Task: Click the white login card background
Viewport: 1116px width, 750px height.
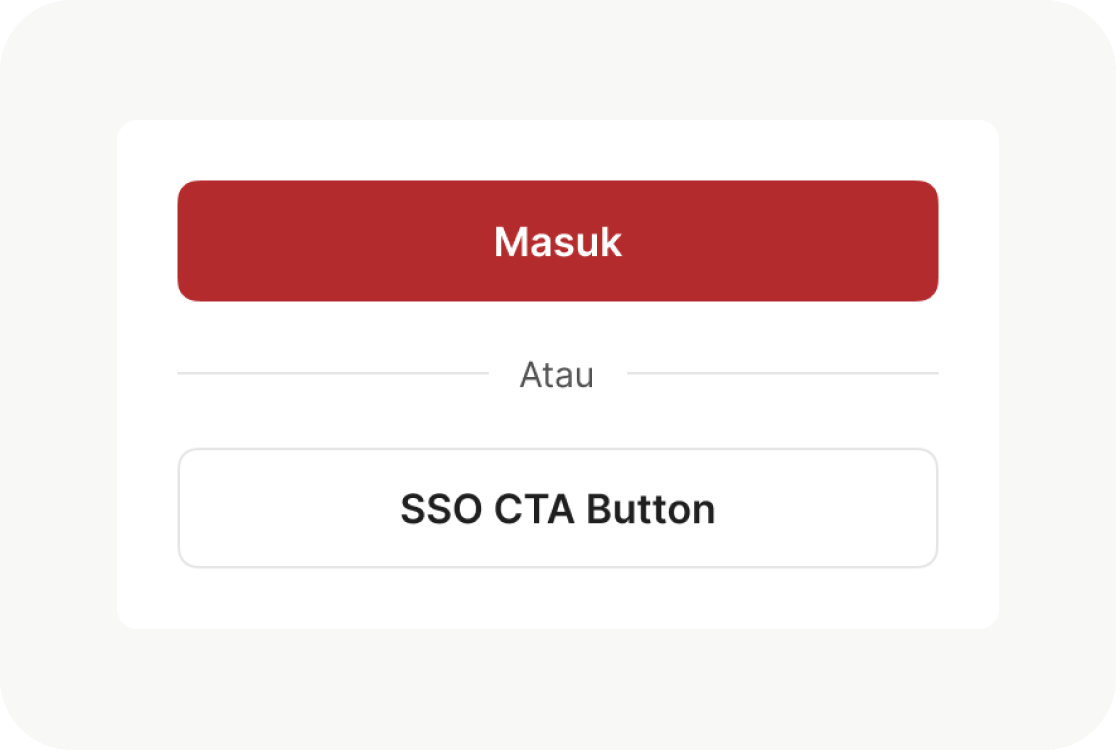Action: point(557,598)
